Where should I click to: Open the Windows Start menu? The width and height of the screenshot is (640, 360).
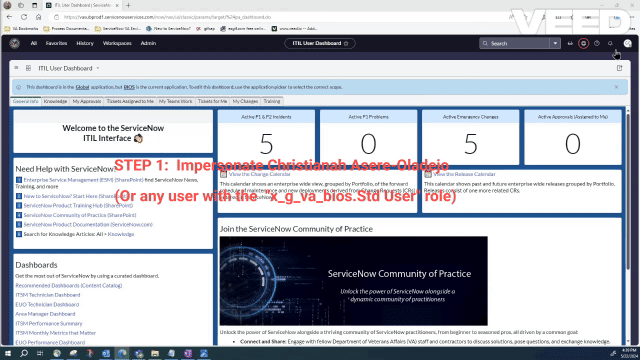point(8,353)
